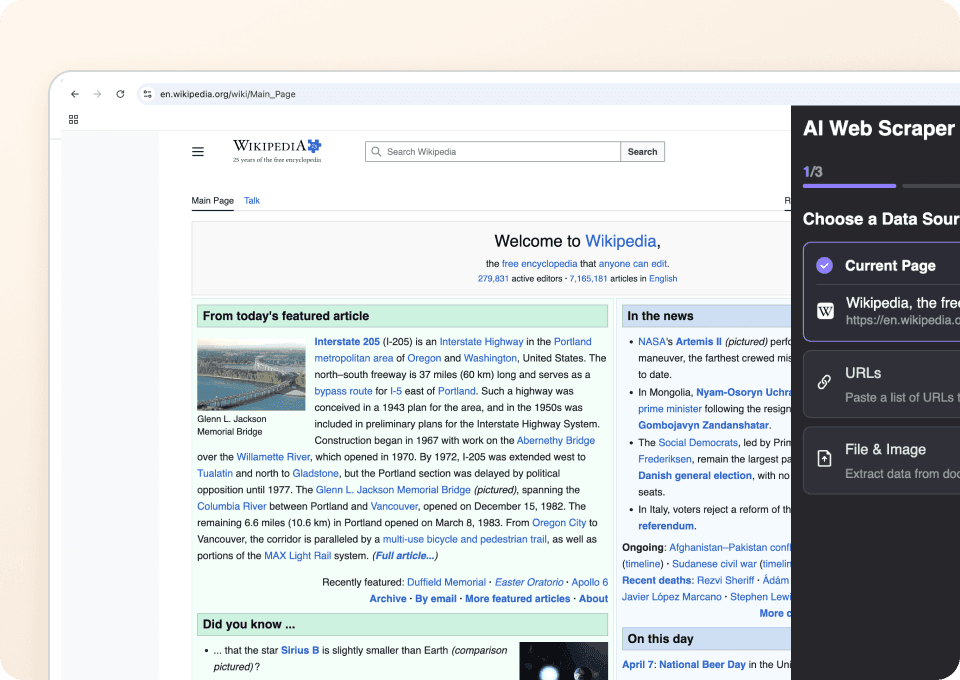This screenshot has width=960, height=680.
Task: Click the browser forward arrow
Action: 97,94
